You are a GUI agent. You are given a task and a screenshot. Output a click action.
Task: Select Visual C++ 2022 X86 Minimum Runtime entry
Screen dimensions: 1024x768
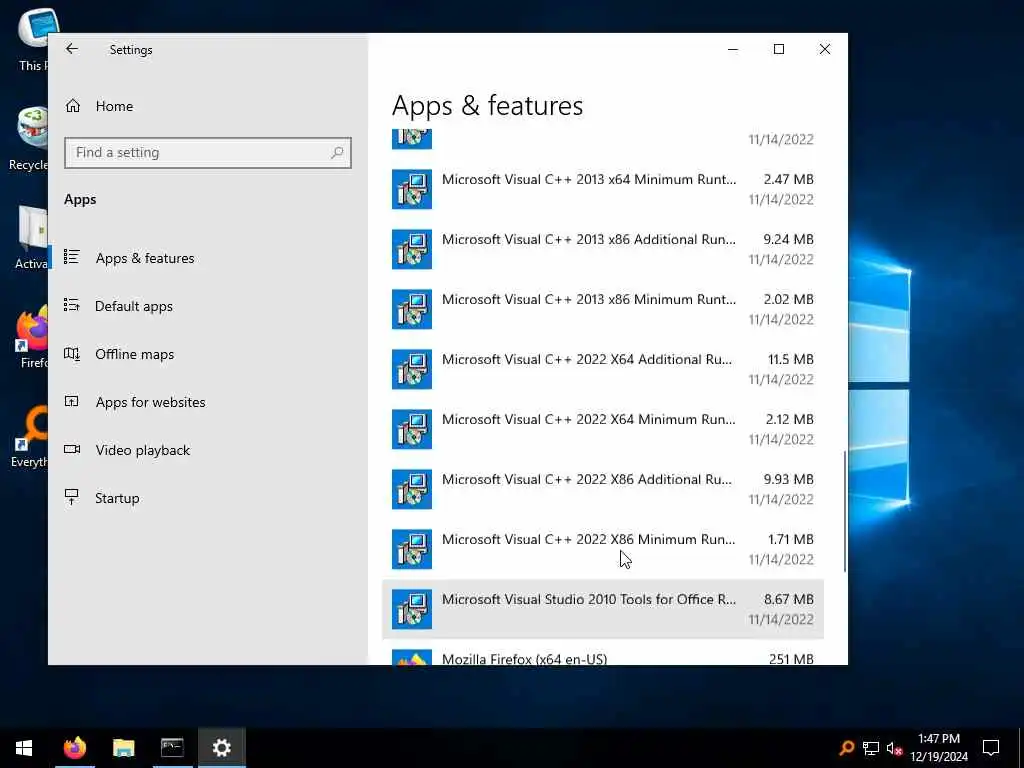[603, 550]
